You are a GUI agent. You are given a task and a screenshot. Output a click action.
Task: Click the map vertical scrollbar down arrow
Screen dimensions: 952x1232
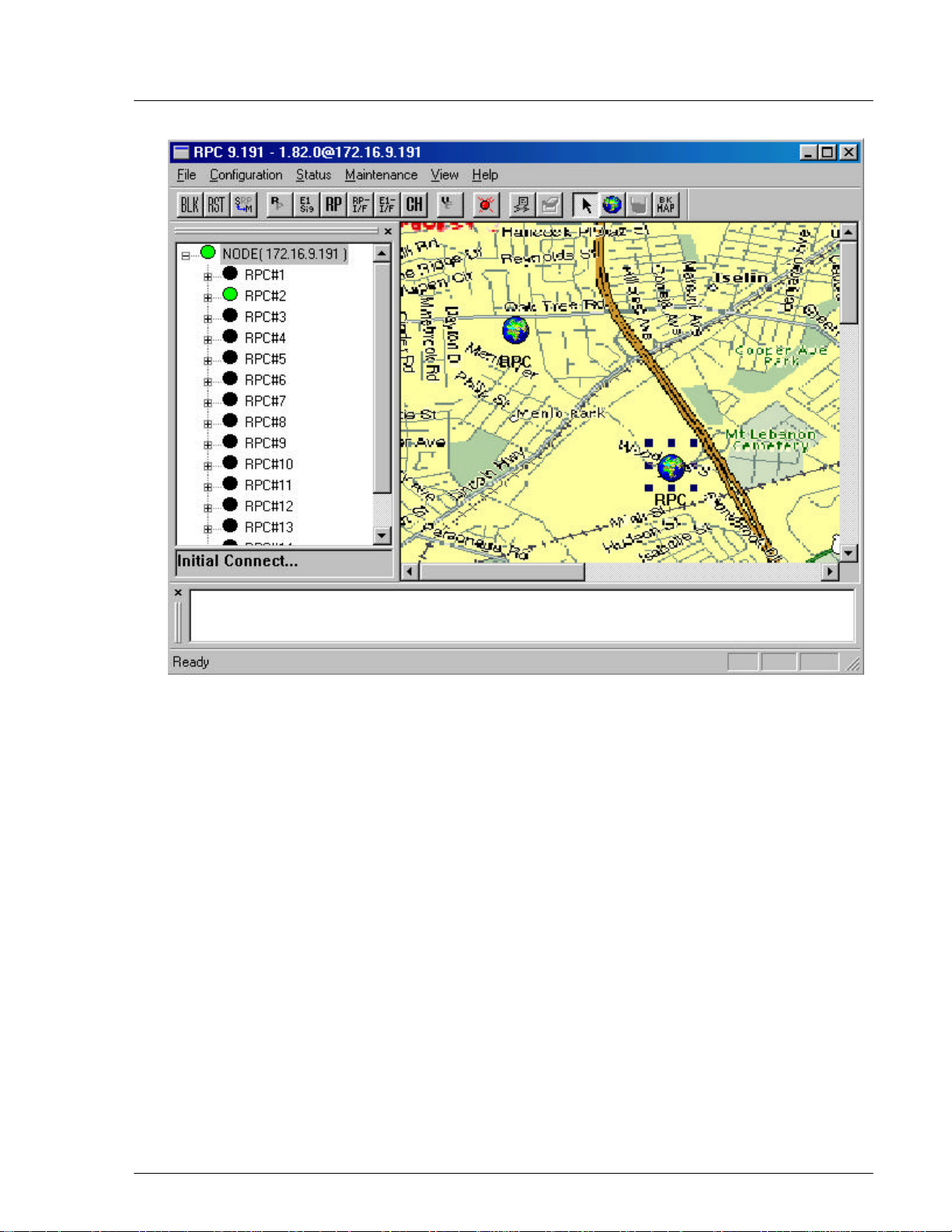[849, 553]
